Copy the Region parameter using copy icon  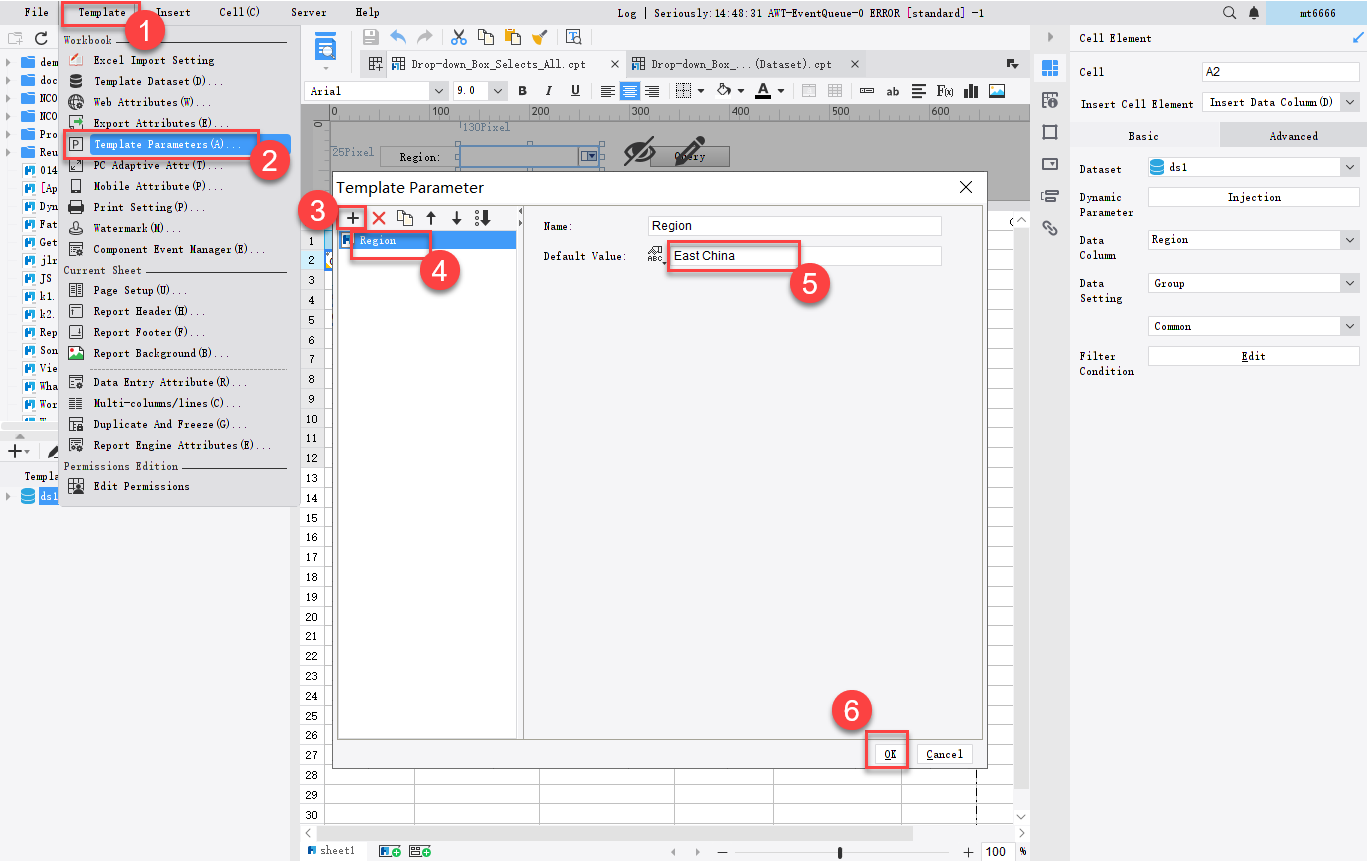(404, 217)
